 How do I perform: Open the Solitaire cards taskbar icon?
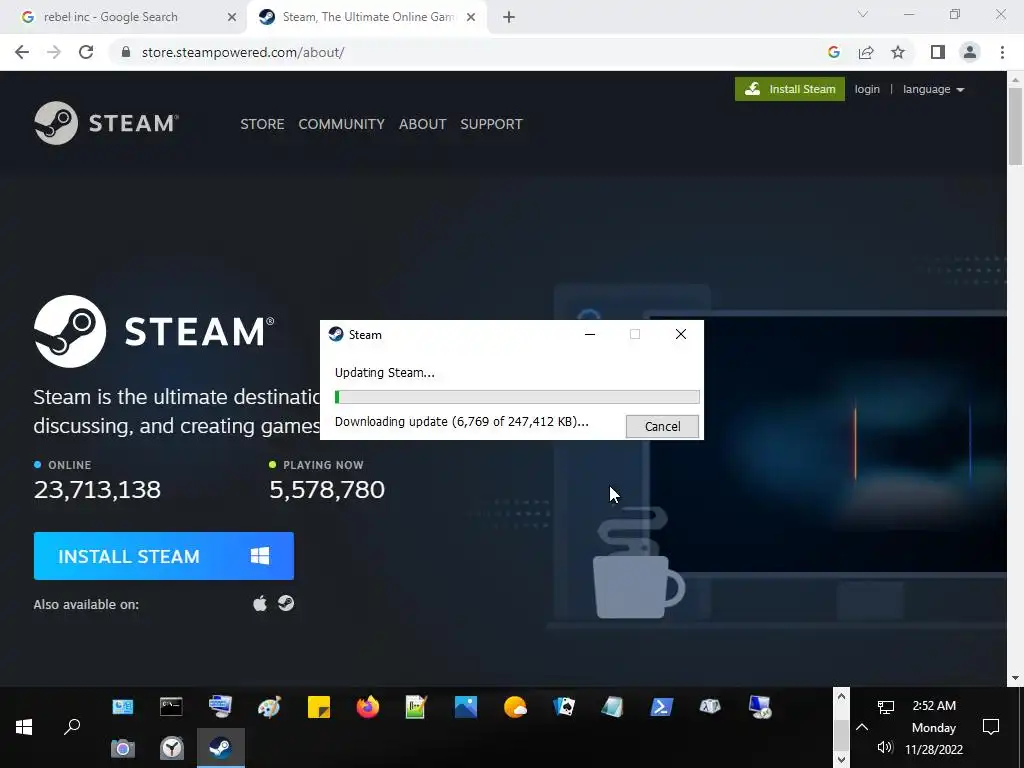coord(564,707)
